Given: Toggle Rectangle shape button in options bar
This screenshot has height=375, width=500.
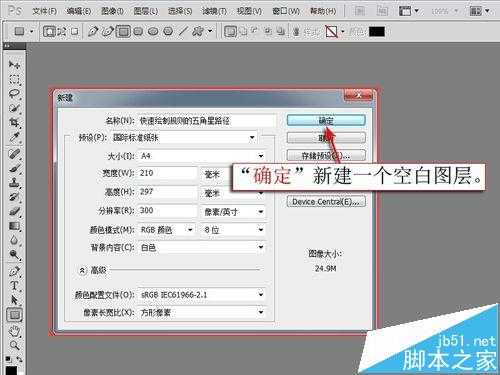Looking at the screenshot, I should (x=123, y=32).
